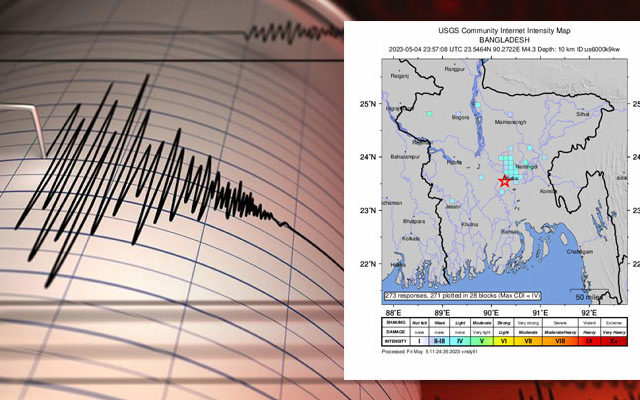Click the 'Bogora' city label
Viewport: 640px width, 400px height.
click(460, 117)
